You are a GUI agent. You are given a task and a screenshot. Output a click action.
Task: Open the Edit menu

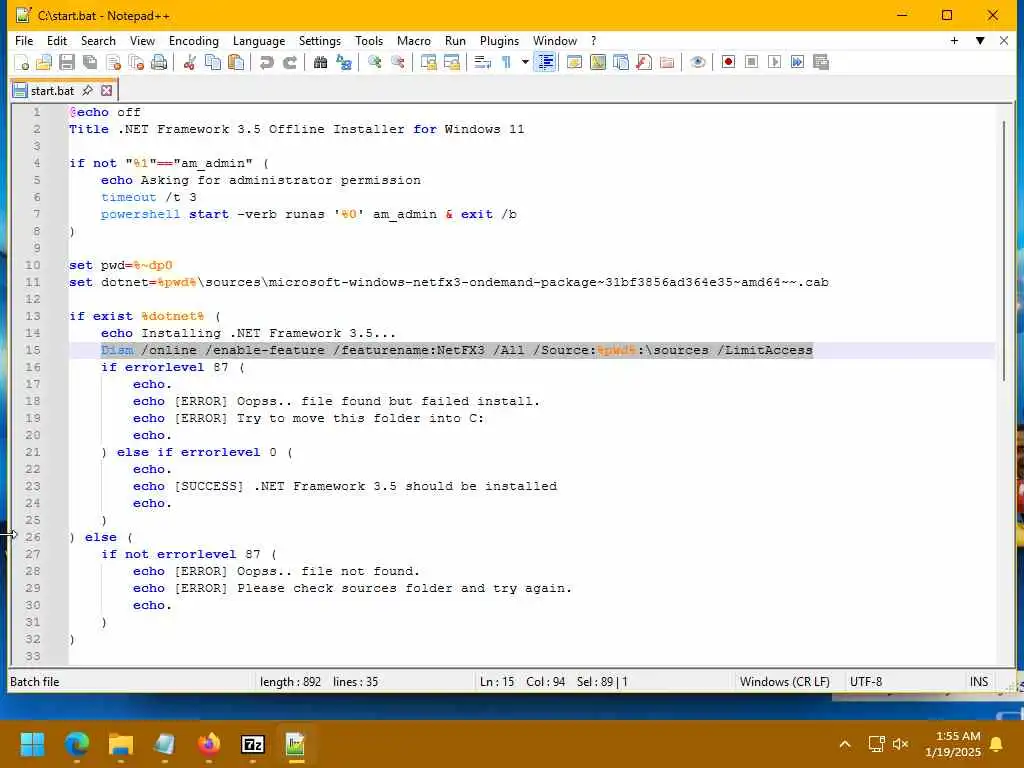click(57, 40)
